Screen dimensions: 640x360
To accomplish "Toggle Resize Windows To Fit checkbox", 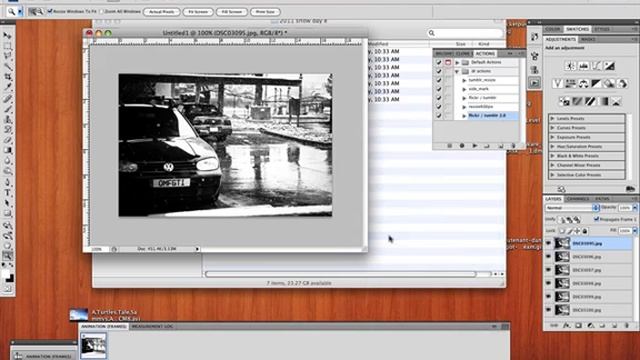I will pyautogui.click(x=50, y=11).
